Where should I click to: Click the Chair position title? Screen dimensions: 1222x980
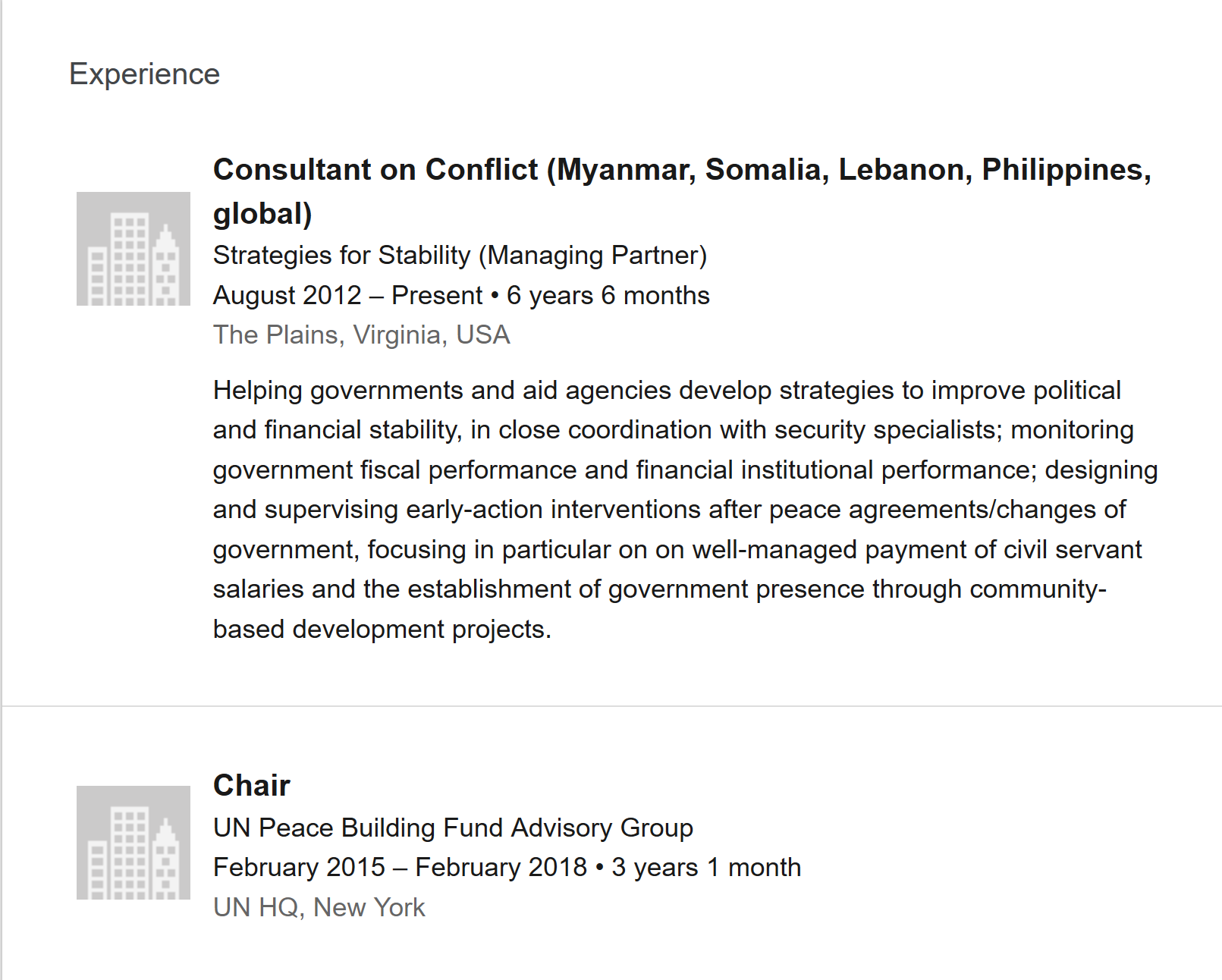[x=252, y=785]
